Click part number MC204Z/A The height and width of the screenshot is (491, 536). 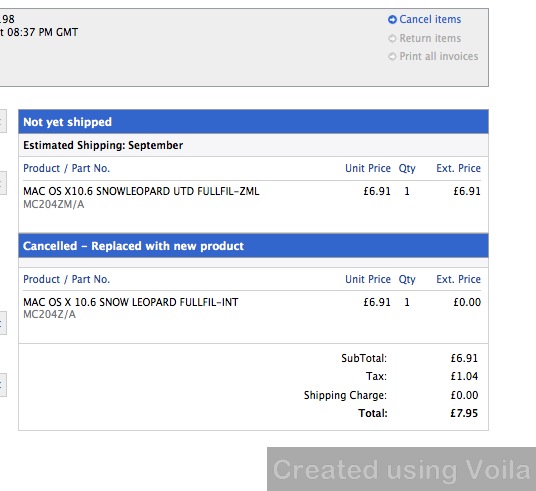[50, 315]
